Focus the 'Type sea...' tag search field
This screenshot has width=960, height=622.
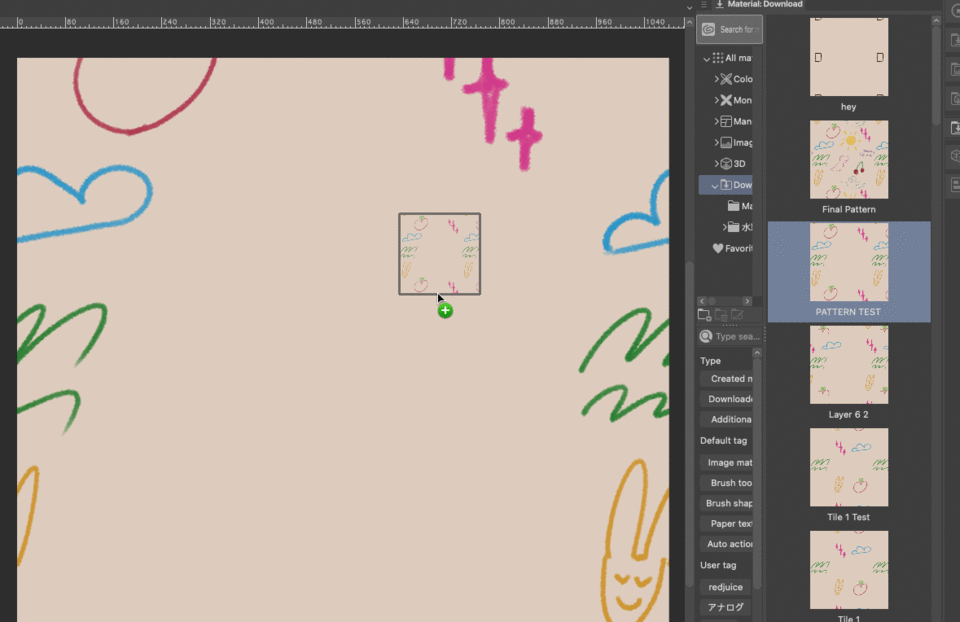[x=738, y=336]
